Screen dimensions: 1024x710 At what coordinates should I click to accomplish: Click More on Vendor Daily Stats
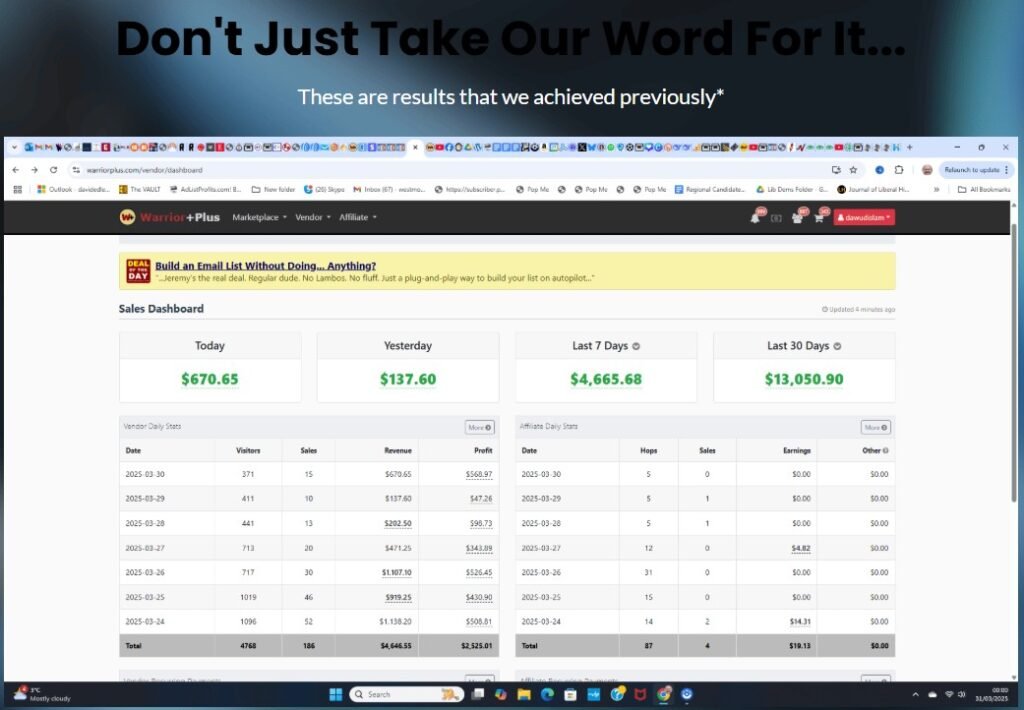tap(479, 427)
